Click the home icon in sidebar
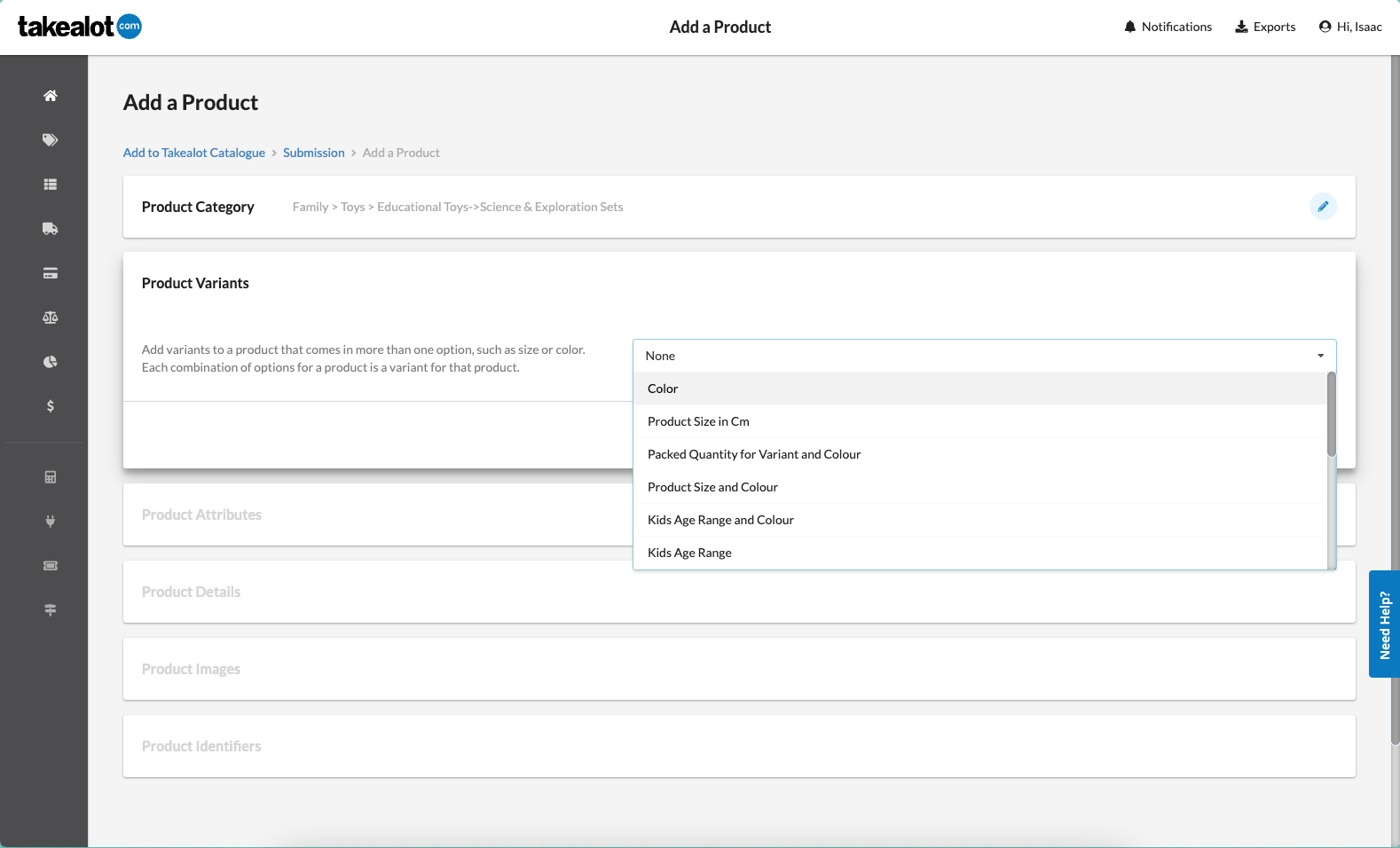This screenshot has width=1400, height=848. pyautogui.click(x=51, y=96)
